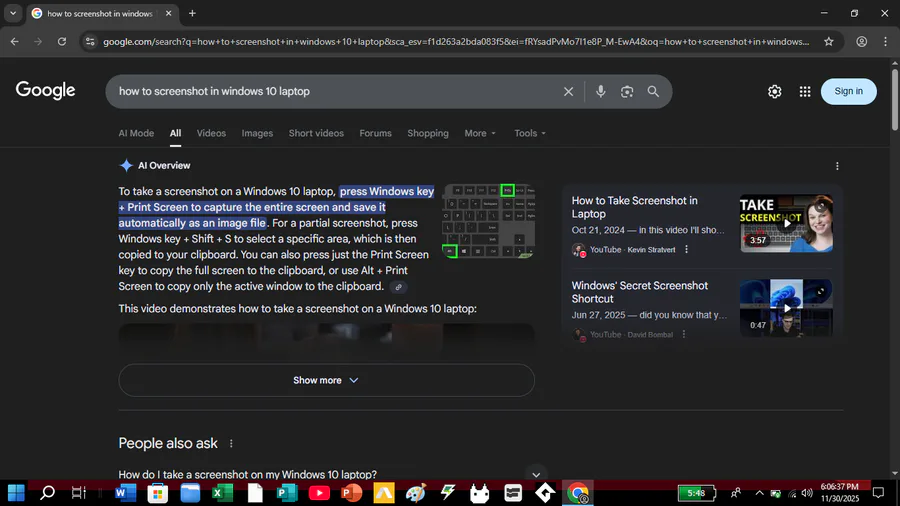Open YouTube app from taskbar
Screen dimensions: 900x506
[x=319, y=493]
